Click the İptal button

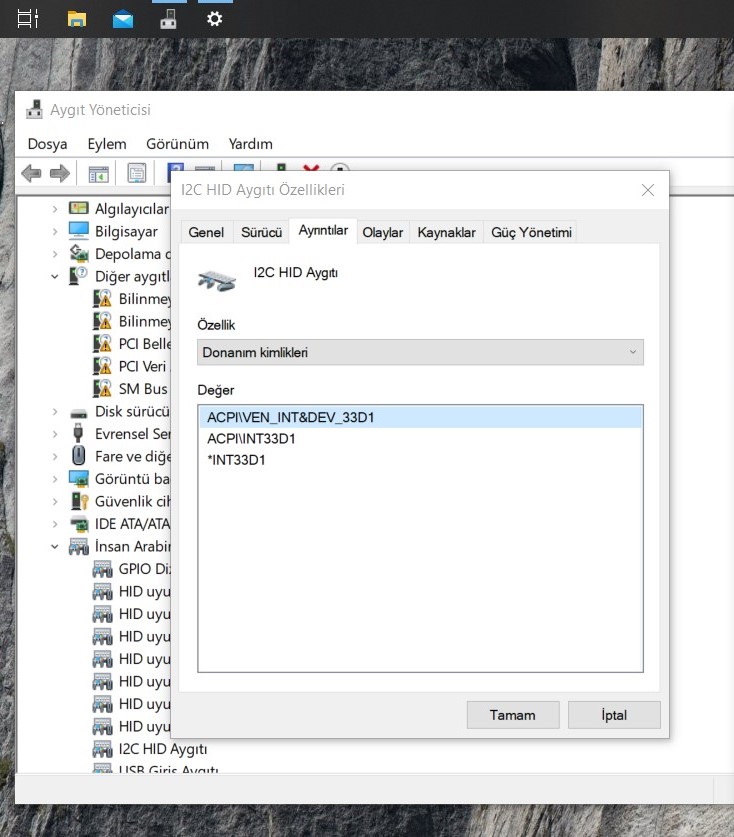614,715
